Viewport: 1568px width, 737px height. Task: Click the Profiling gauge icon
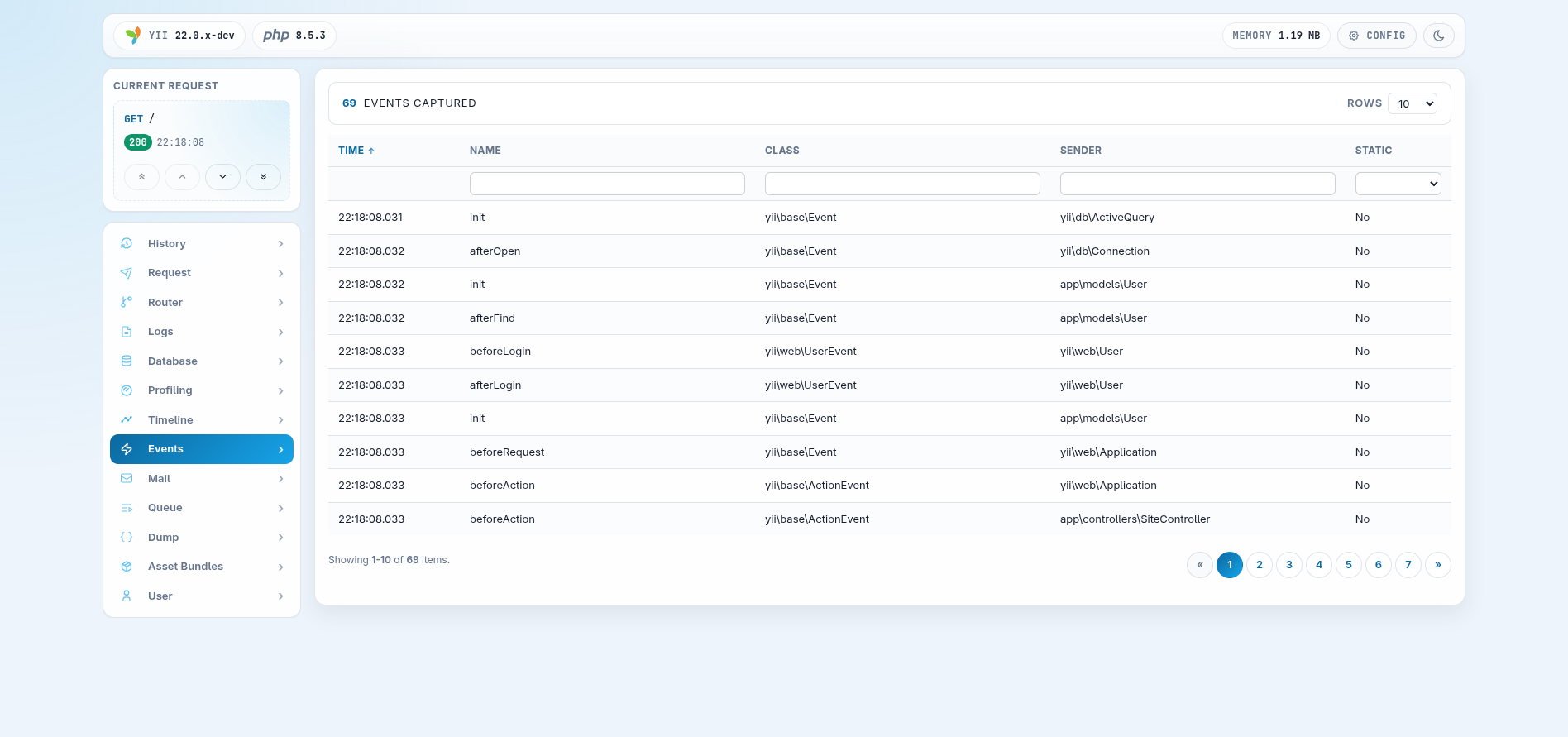coord(127,390)
